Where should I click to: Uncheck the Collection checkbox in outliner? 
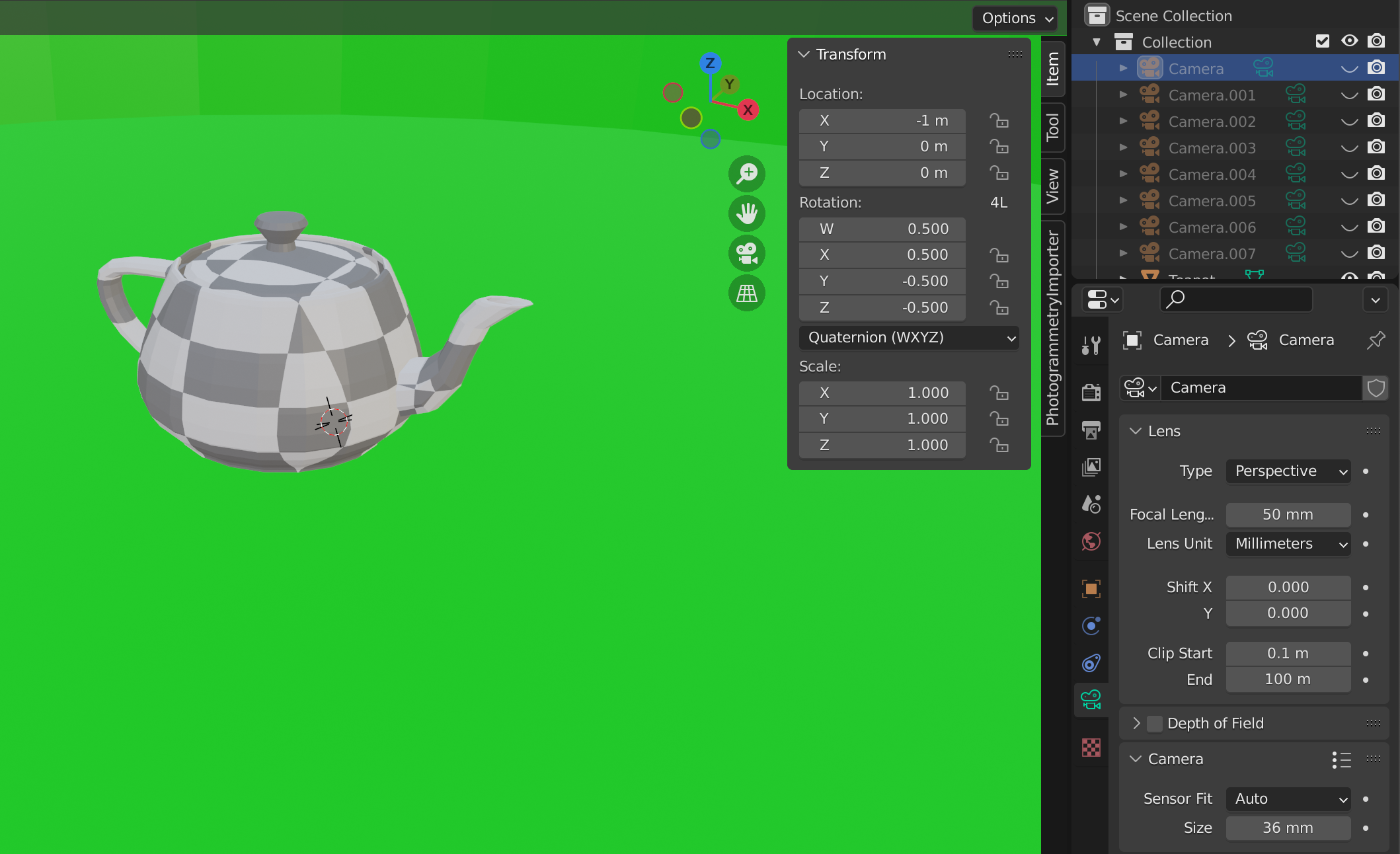tap(1323, 41)
